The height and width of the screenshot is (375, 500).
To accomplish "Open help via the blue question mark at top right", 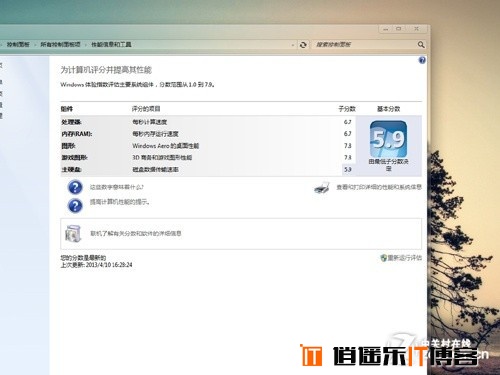I will (x=422, y=60).
